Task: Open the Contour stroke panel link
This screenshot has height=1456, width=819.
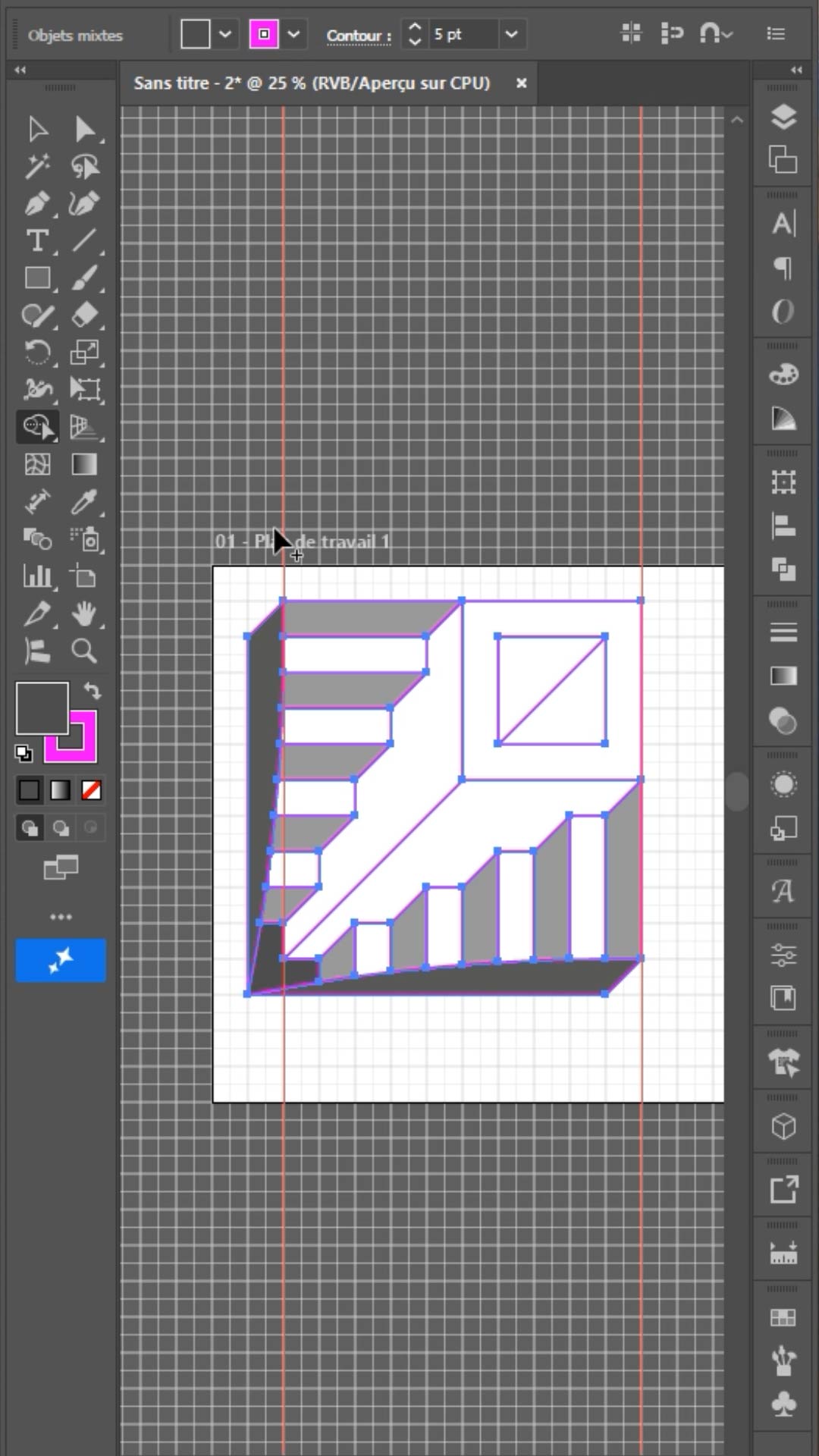Action: 359,36
